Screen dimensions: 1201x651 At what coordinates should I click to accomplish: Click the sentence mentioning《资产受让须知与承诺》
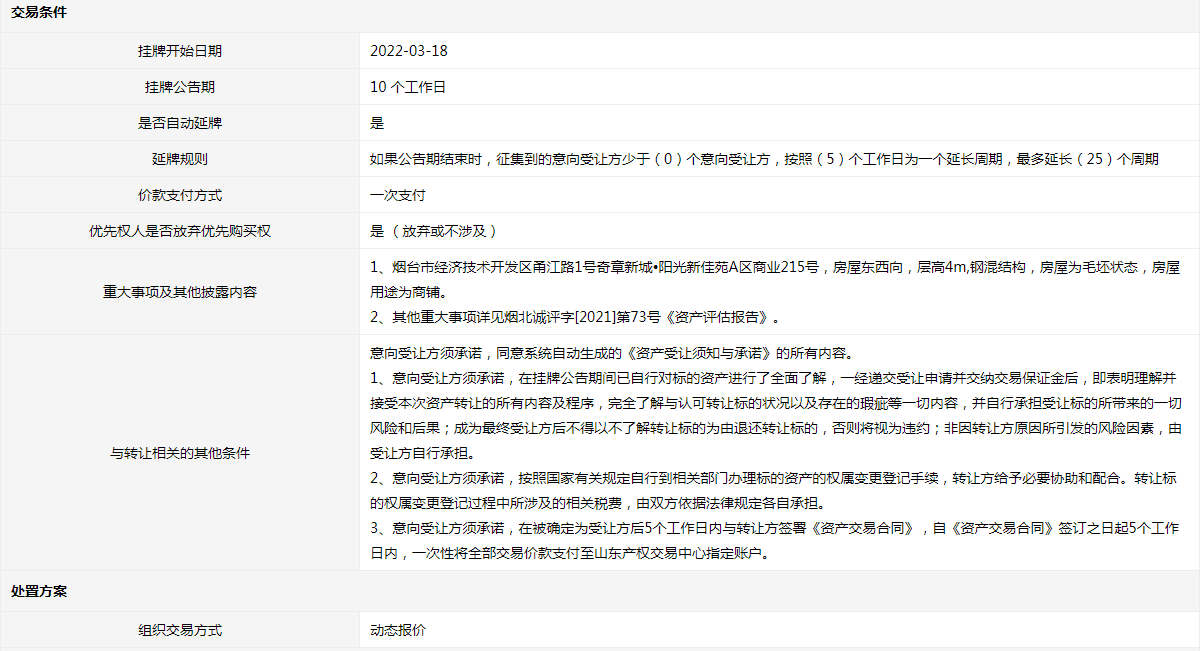click(610, 353)
